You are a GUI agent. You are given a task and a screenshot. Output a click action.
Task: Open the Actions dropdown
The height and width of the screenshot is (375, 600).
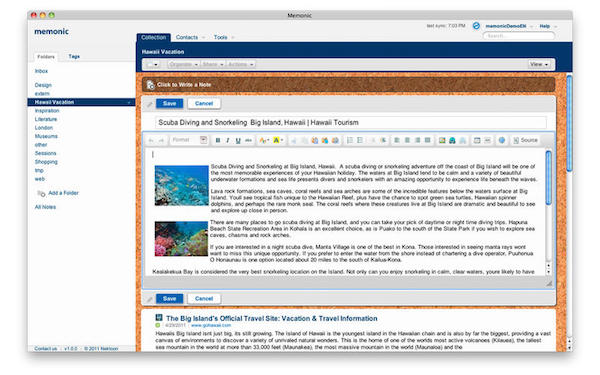[x=240, y=64]
